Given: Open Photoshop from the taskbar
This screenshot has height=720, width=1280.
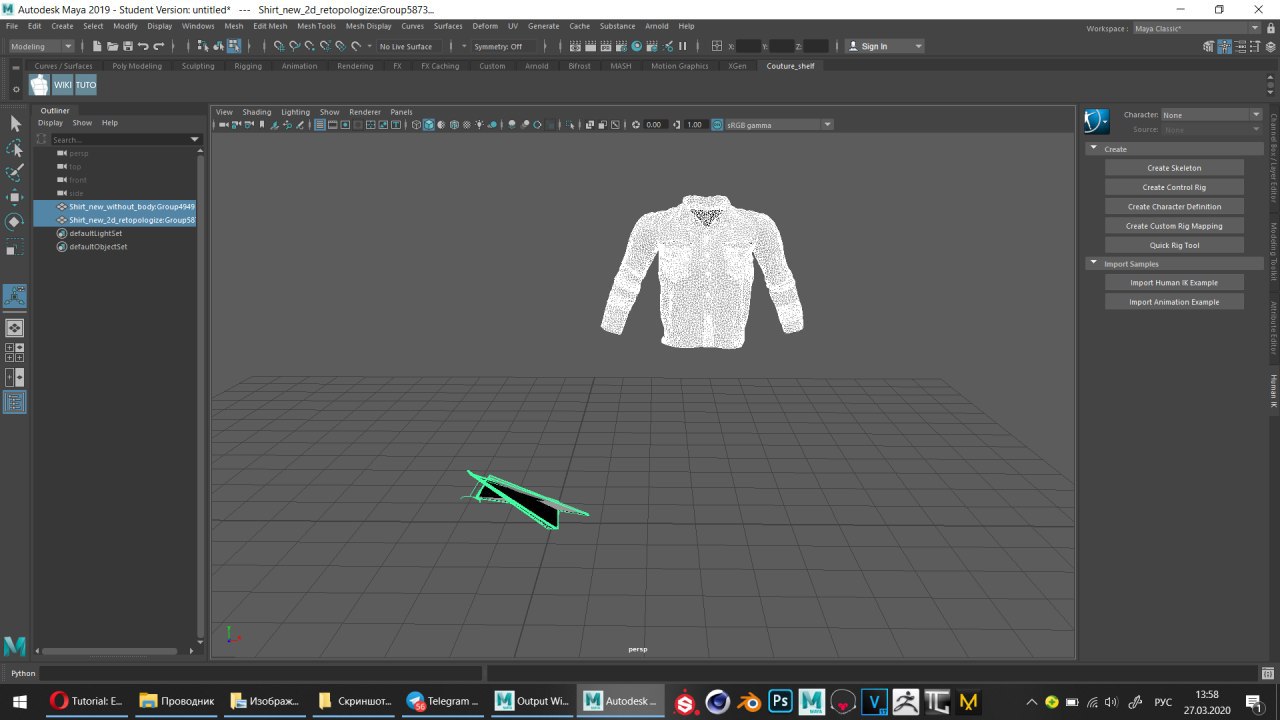Looking at the screenshot, I should point(781,701).
